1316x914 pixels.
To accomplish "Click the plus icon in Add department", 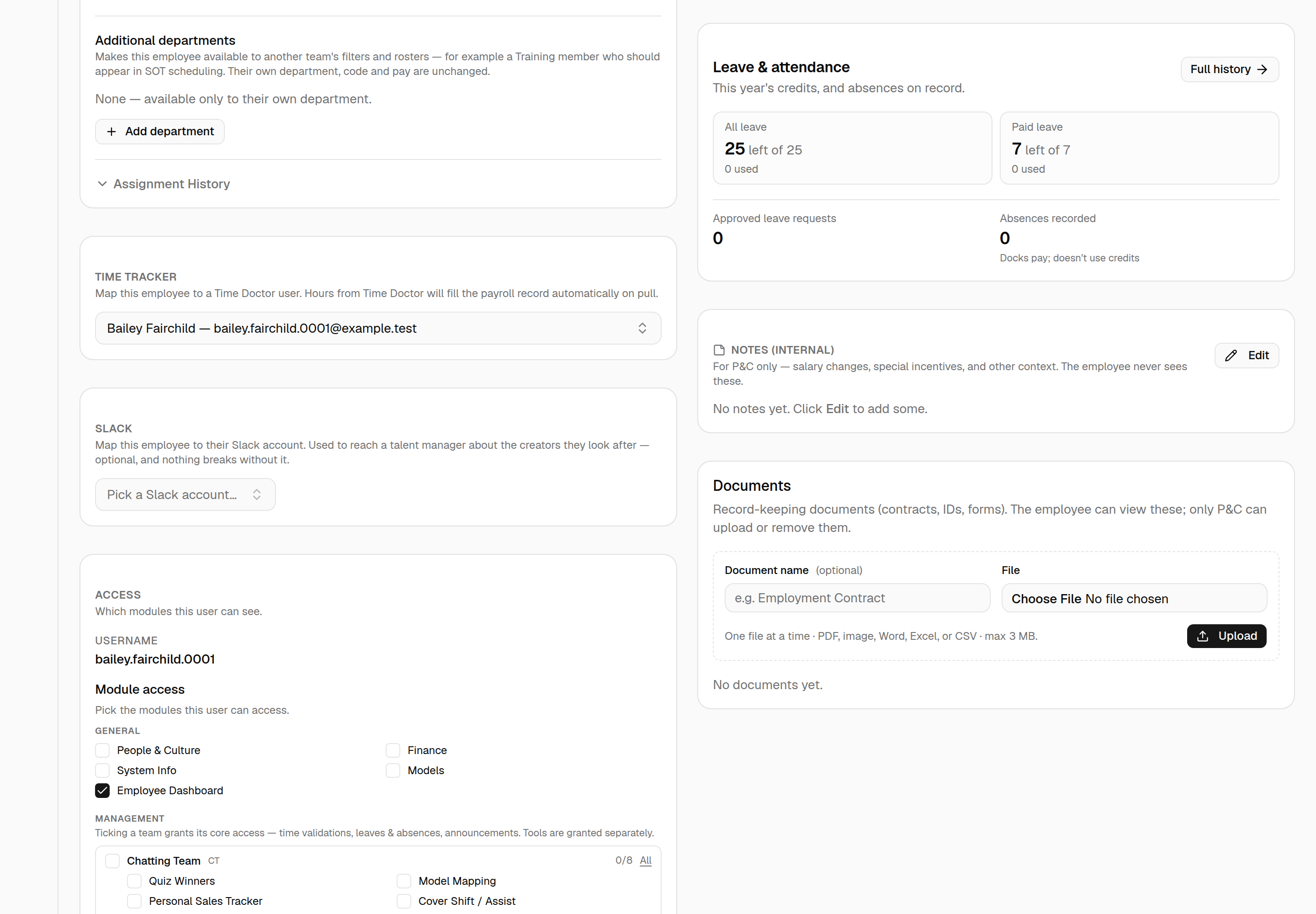I will click(111, 132).
